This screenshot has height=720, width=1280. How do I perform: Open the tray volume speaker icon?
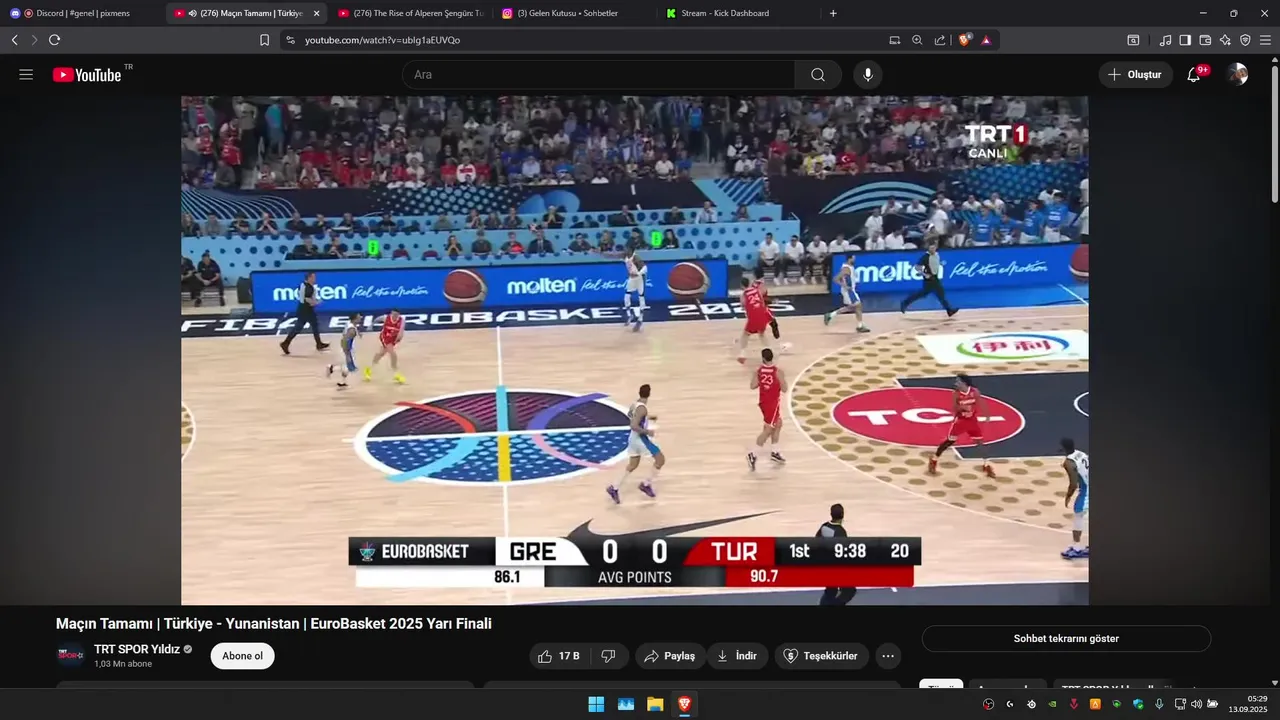tap(1196, 704)
